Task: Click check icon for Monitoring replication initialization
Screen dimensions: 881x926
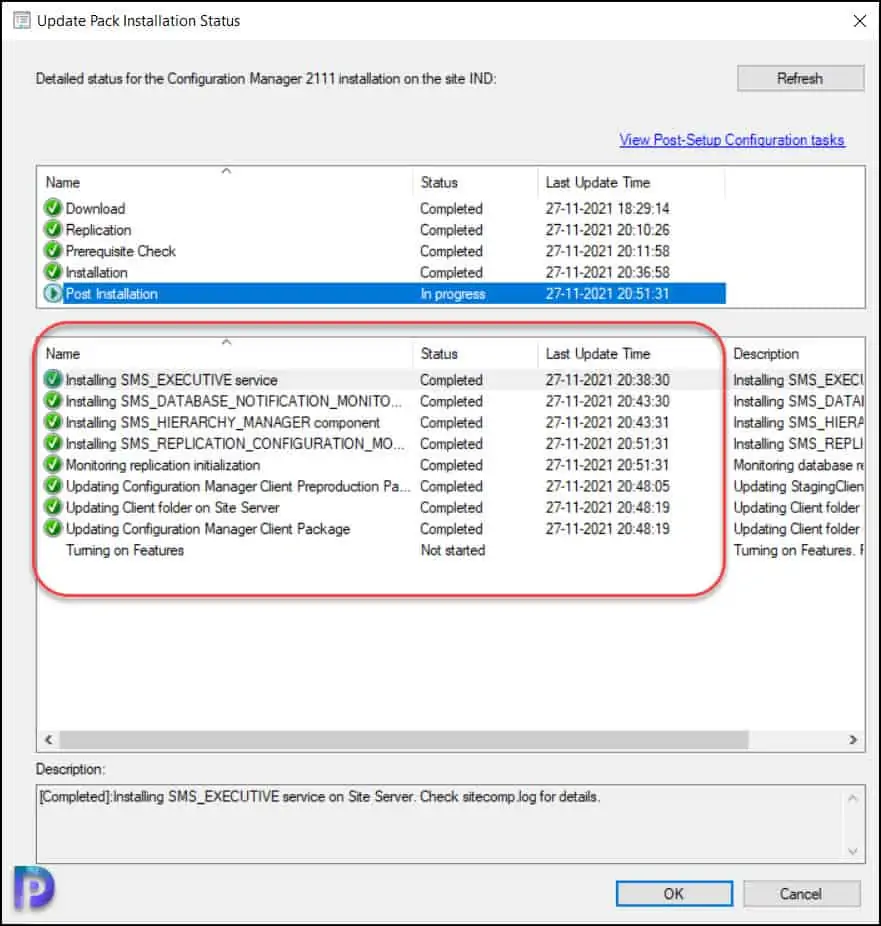Action: click(x=53, y=464)
